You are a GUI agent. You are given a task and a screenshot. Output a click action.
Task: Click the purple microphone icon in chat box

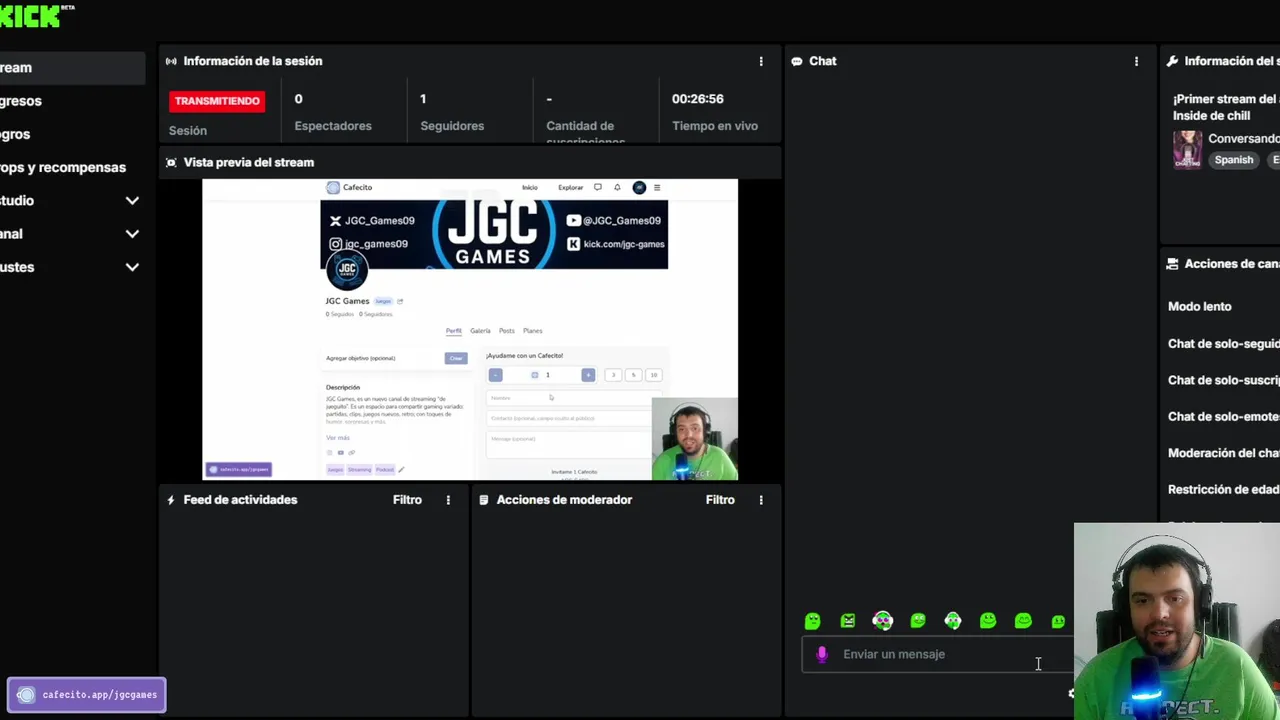coord(822,654)
